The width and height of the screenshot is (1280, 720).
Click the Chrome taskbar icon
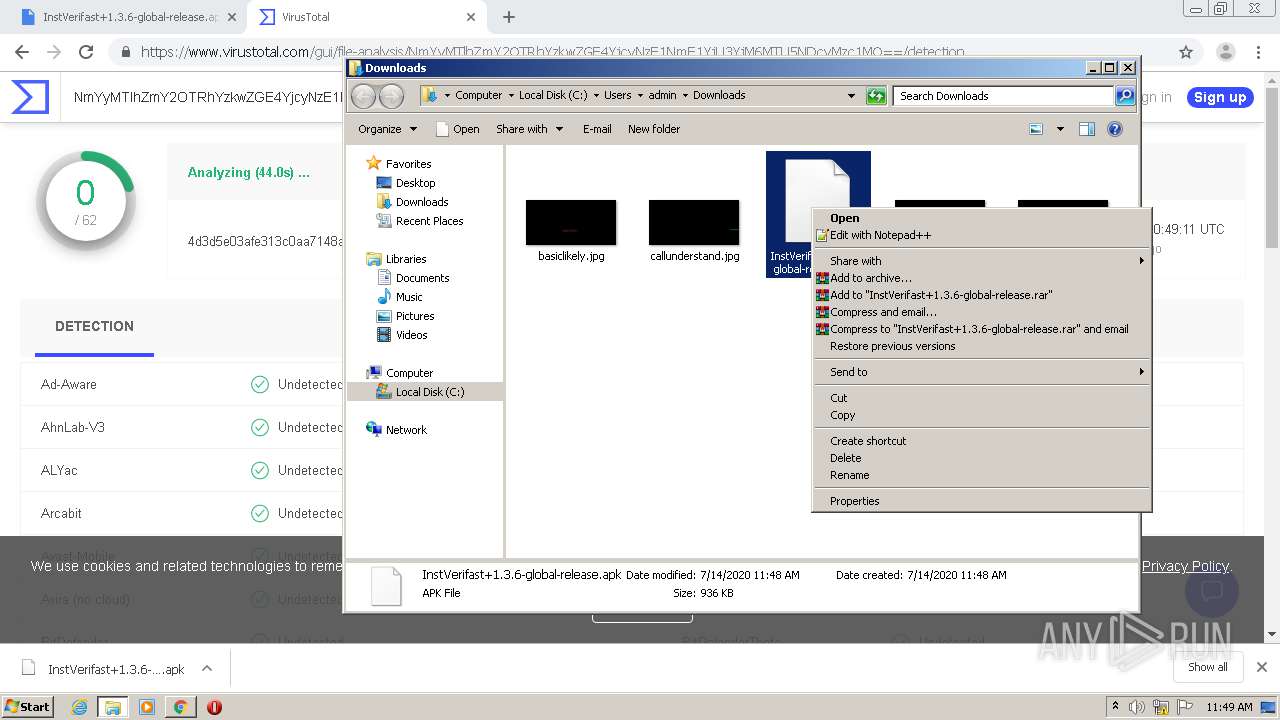[180, 707]
